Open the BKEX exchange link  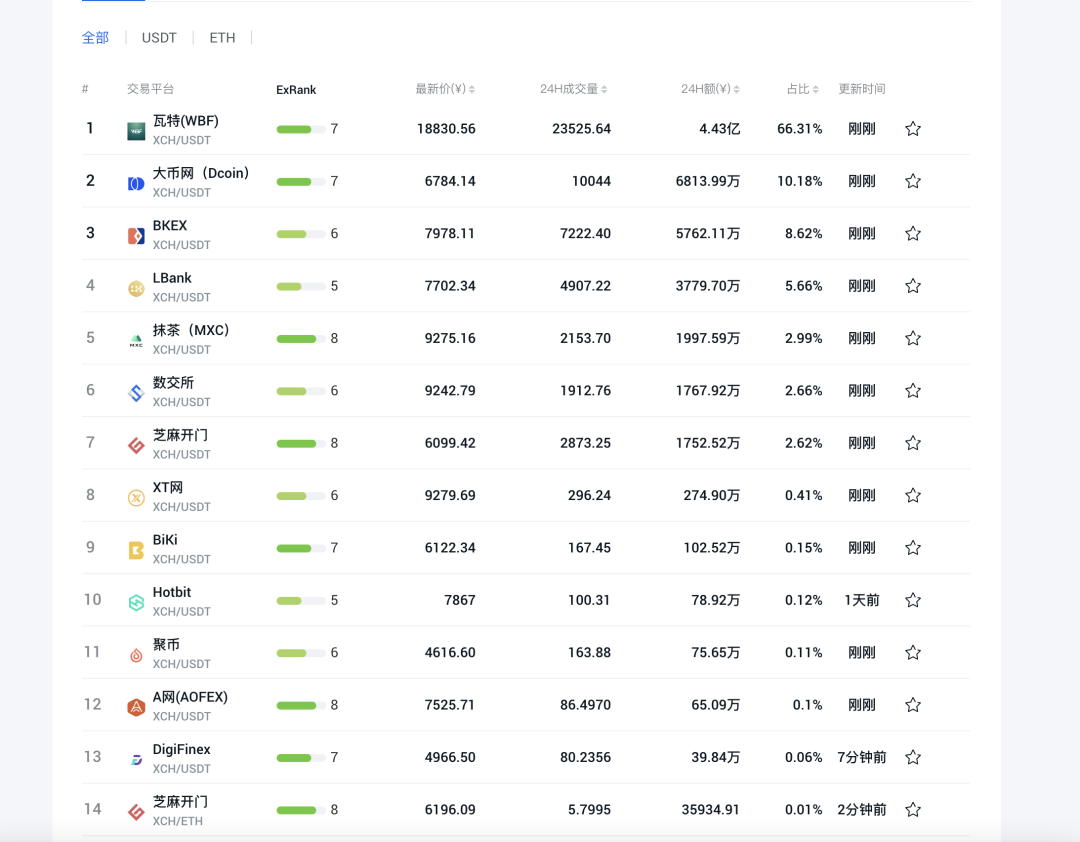tap(170, 226)
